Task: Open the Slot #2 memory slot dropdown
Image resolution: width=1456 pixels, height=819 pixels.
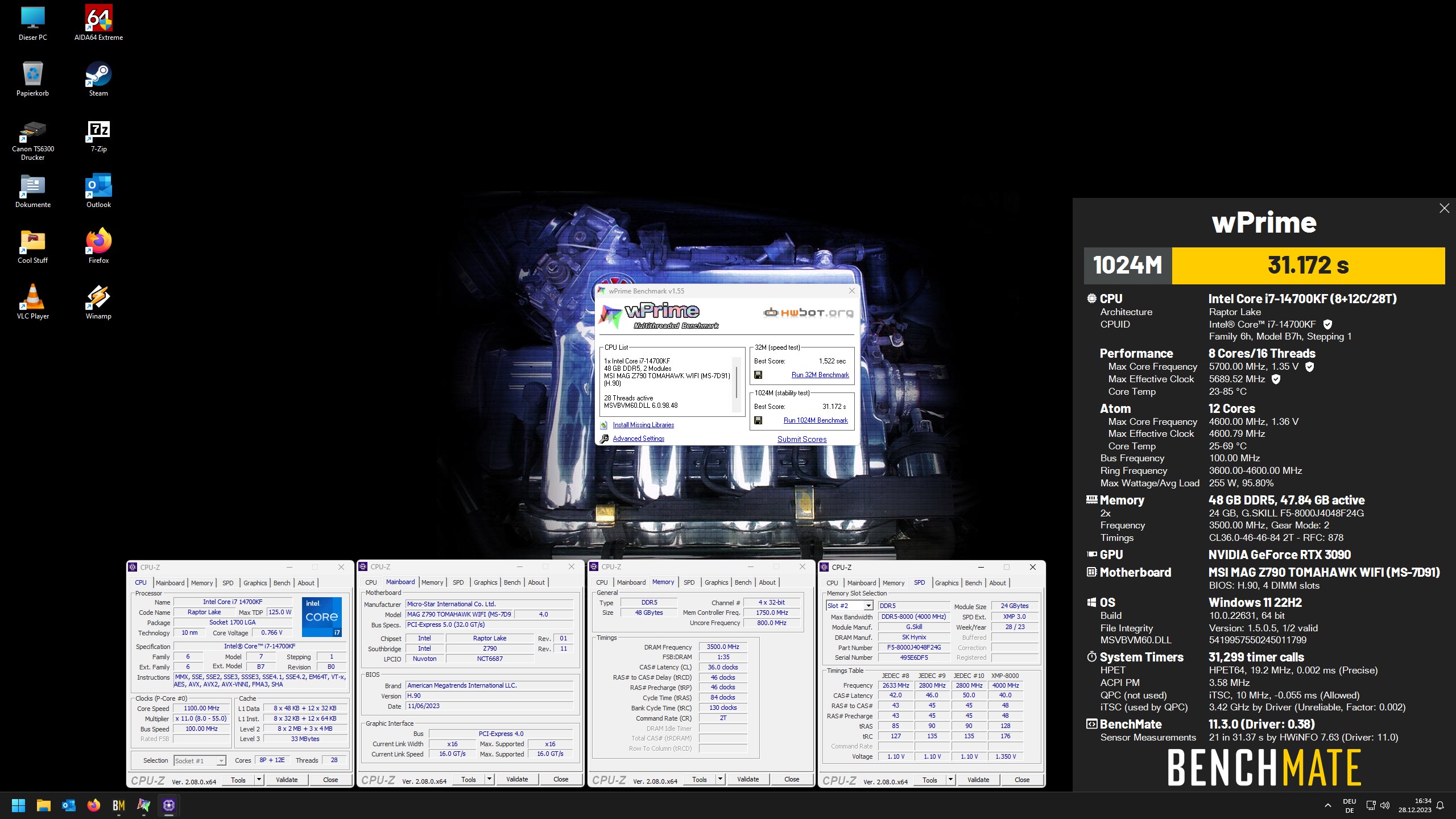Action: (x=850, y=606)
